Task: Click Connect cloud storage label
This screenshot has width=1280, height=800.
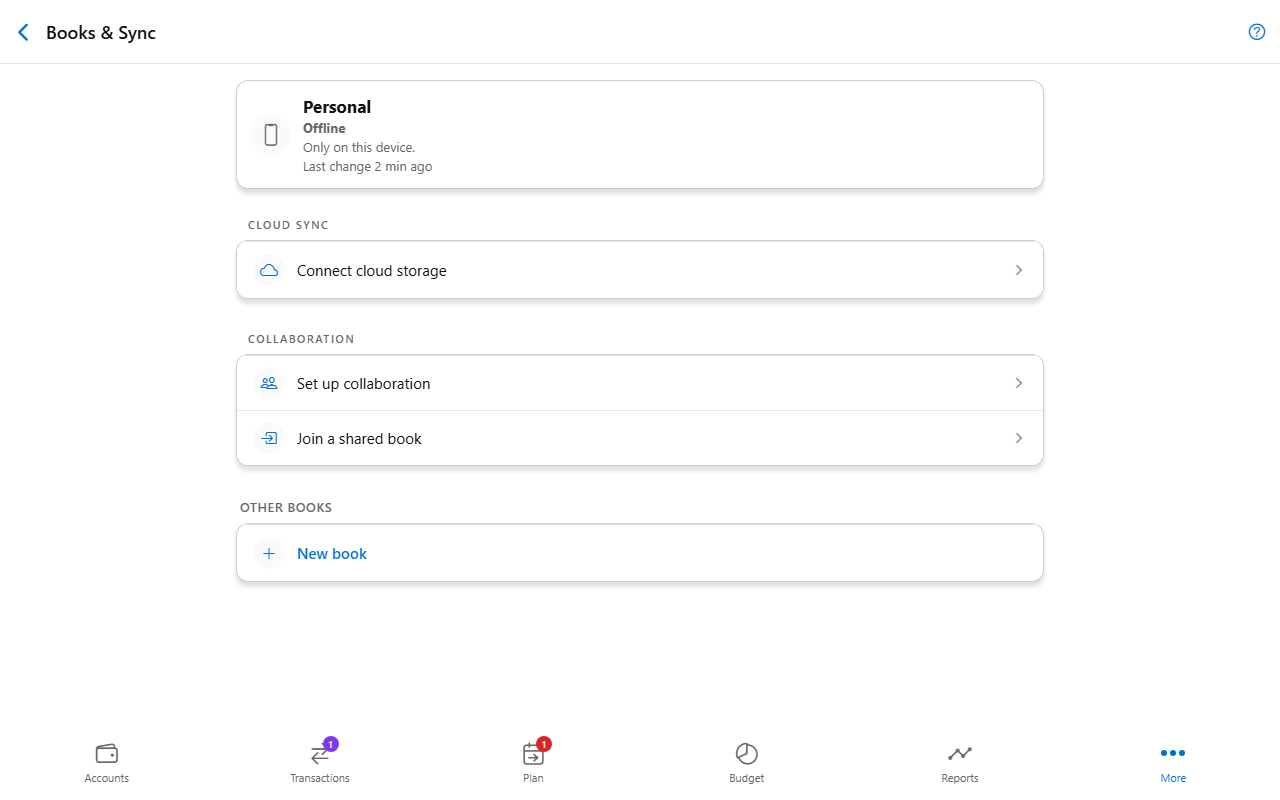Action: [x=372, y=270]
